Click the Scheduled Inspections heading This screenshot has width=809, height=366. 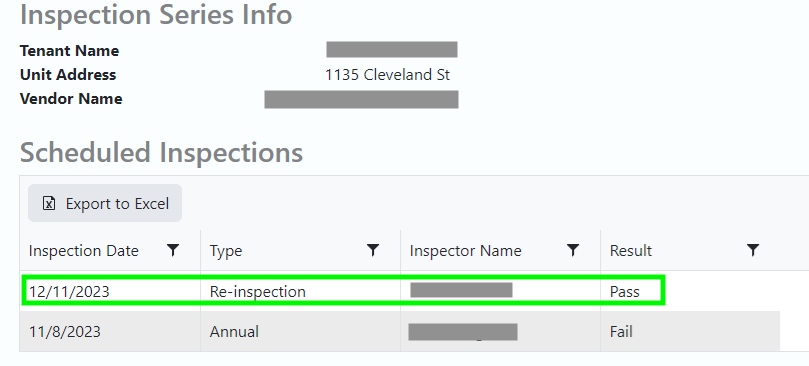(161, 152)
